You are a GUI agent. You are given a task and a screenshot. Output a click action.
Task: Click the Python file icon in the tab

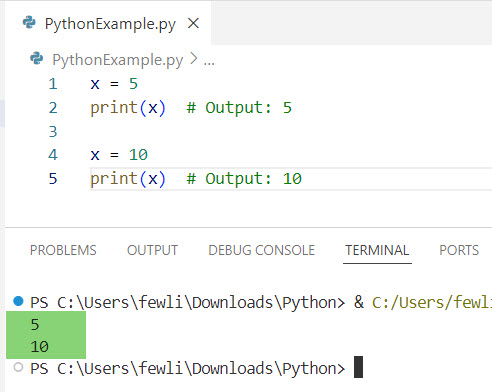(29, 23)
